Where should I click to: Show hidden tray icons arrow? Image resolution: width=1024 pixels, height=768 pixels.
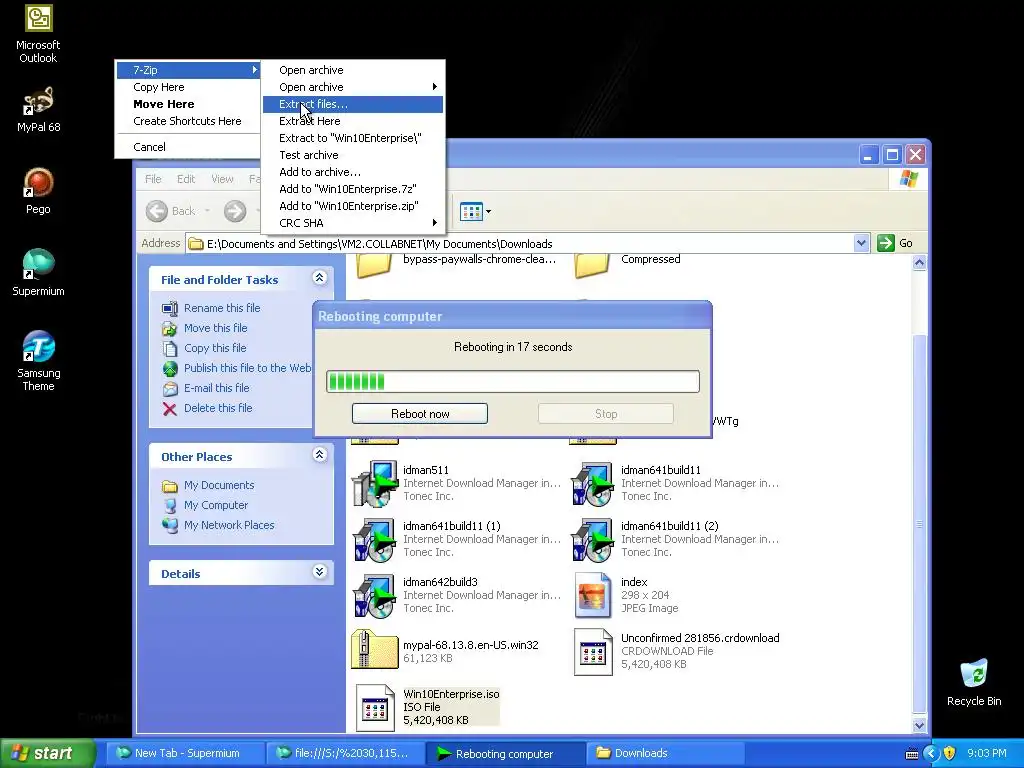(931, 753)
